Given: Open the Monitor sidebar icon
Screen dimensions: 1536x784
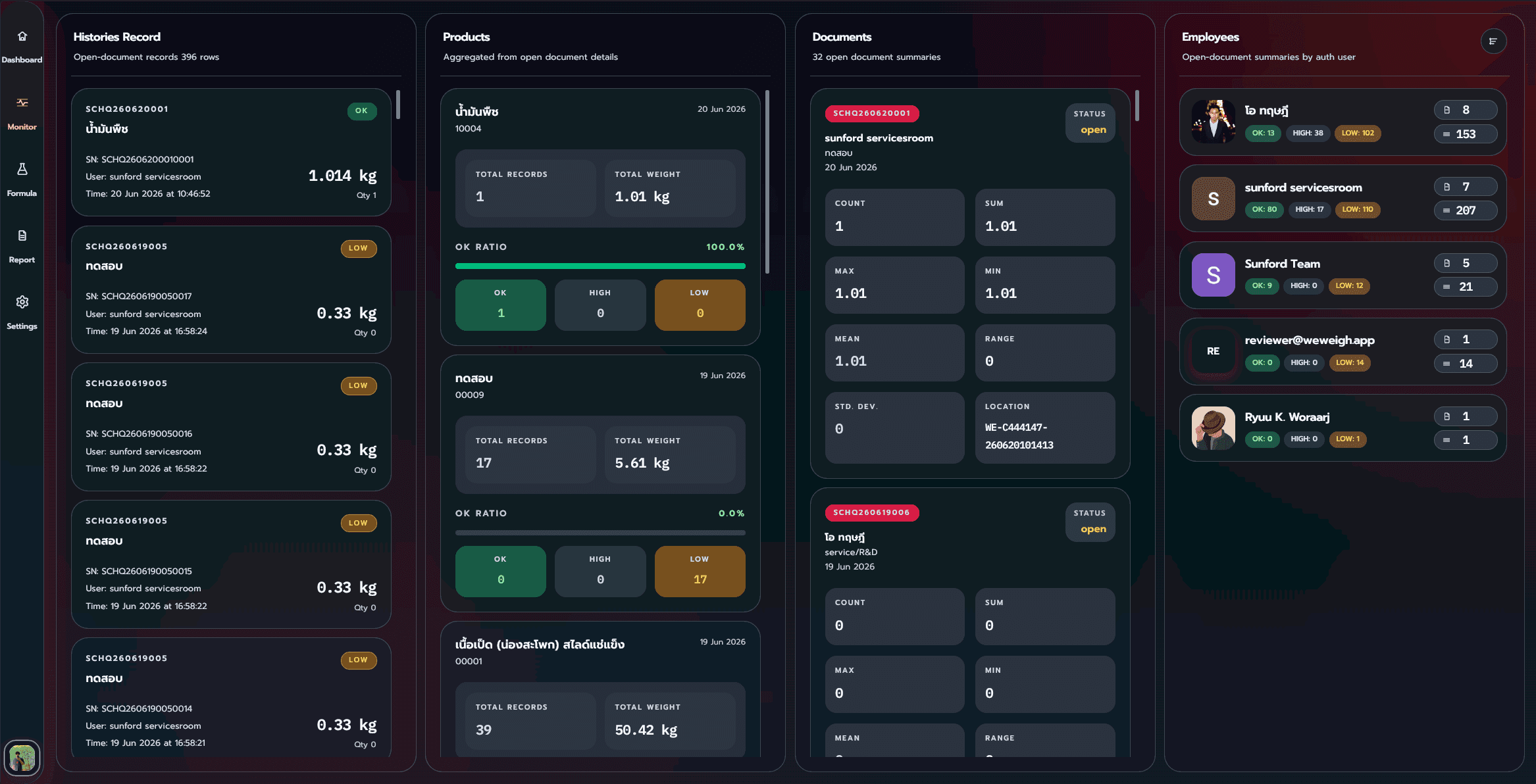Looking at the screenshot, I should [22, 103].
